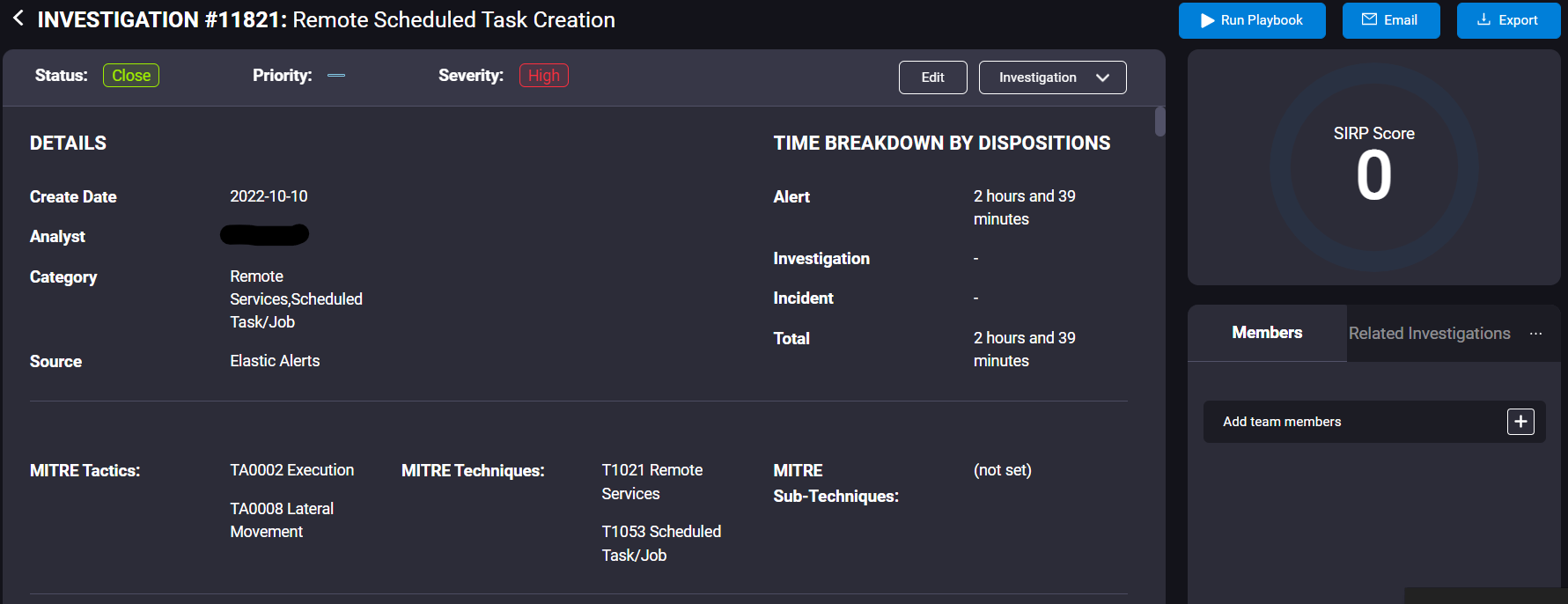Switch to the Members tab
The width and height of the screenshot is (1568, 604).
tap(1266, 333)
